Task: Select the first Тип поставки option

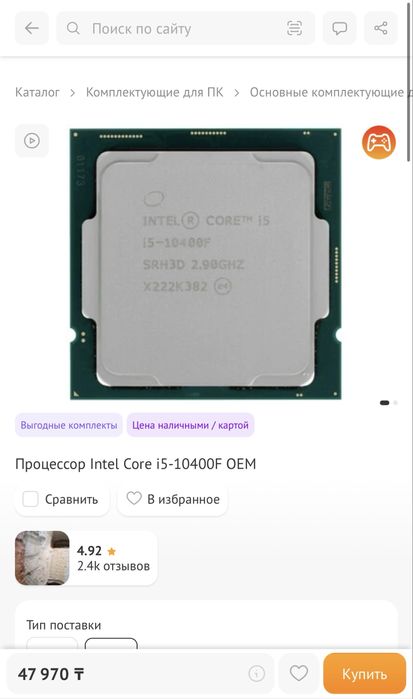Action: (x=52, y=643)
